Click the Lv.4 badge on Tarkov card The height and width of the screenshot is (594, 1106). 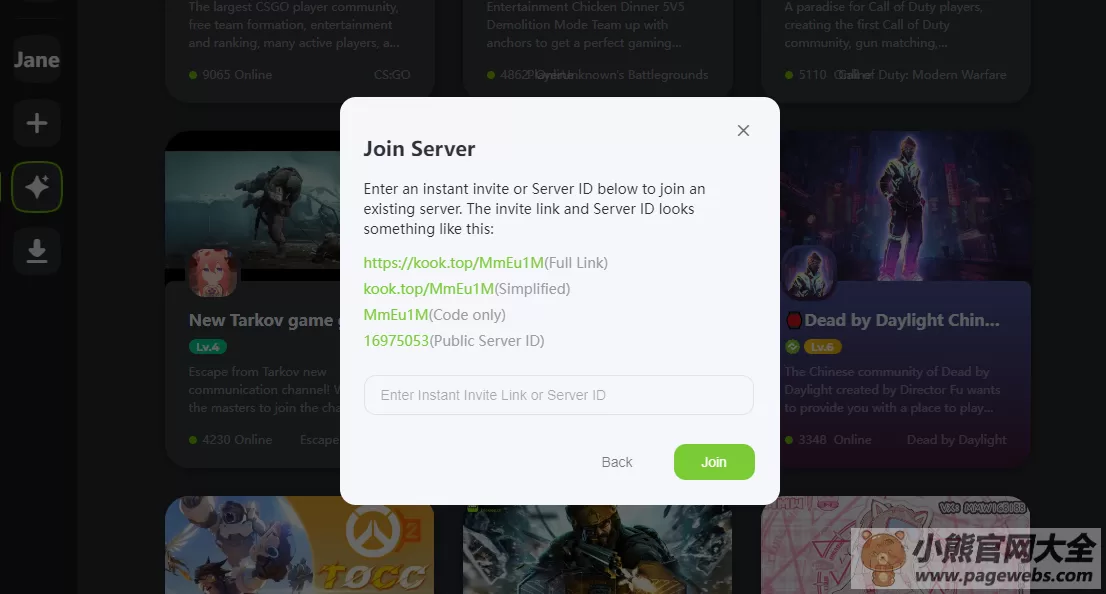207,347
